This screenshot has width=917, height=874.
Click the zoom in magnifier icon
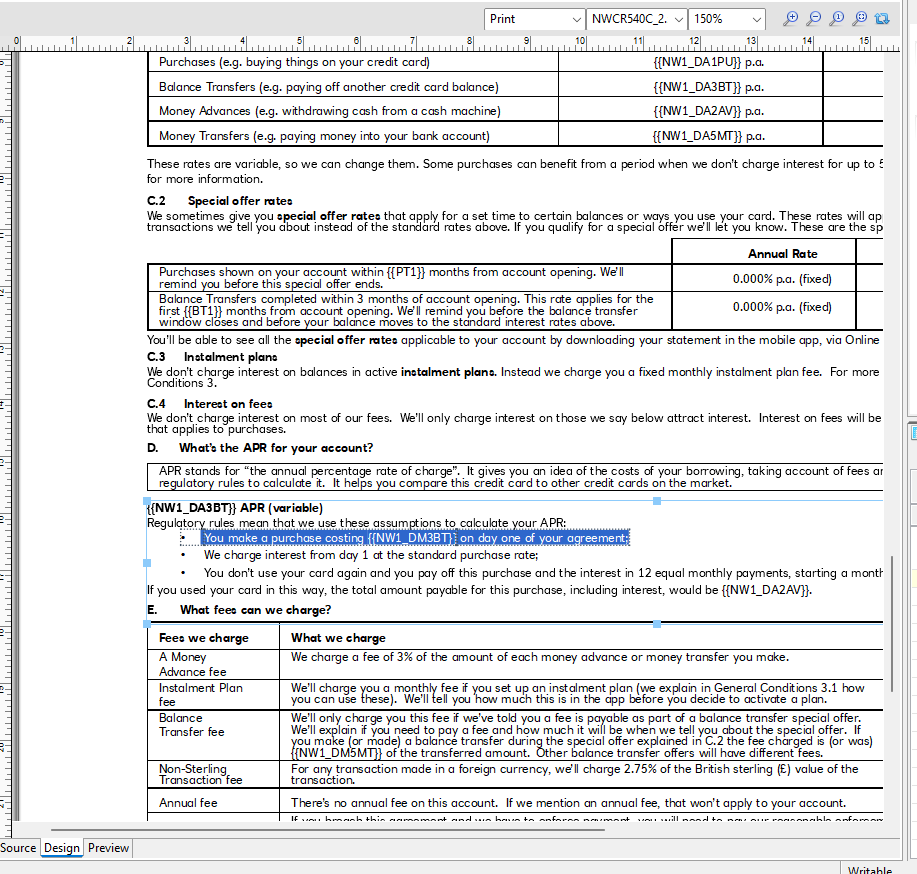(791, 19)
